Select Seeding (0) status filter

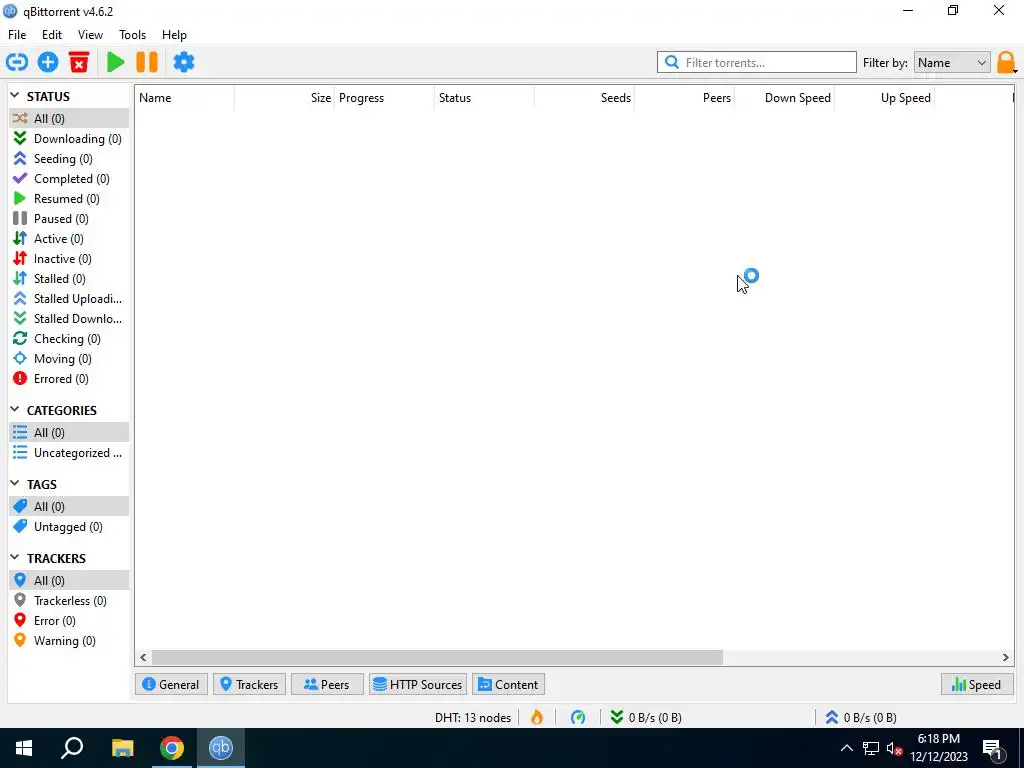pyautogui.click(x=69, y=159)
